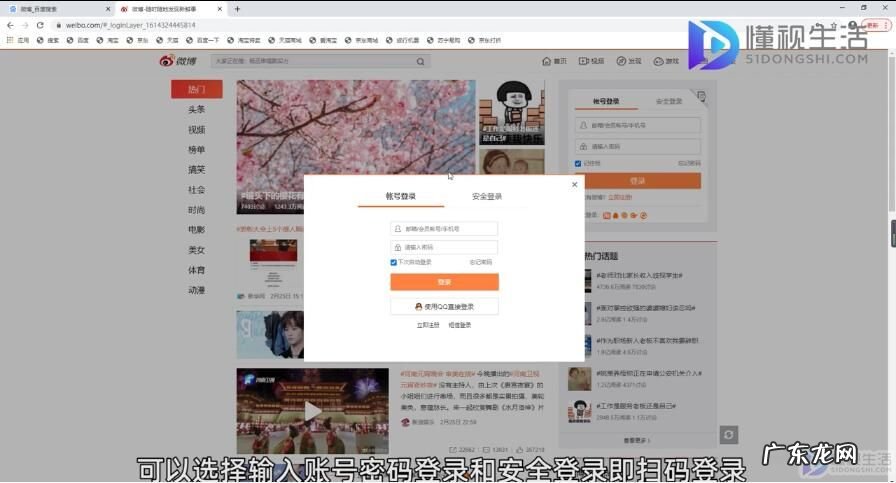Select 社会 in left sidebar
The height and width of the screenshot is (483, 896).
pos(197,190)
